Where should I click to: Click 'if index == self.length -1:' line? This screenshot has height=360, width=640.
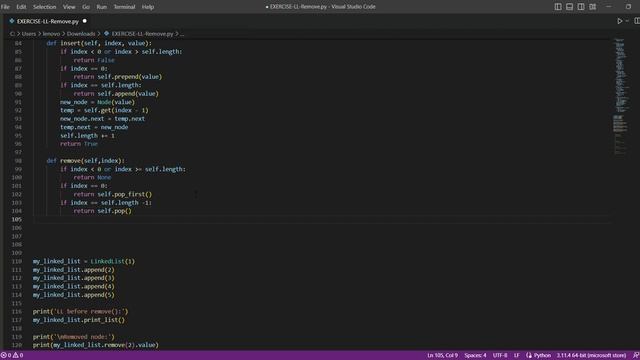coord(106,202)
